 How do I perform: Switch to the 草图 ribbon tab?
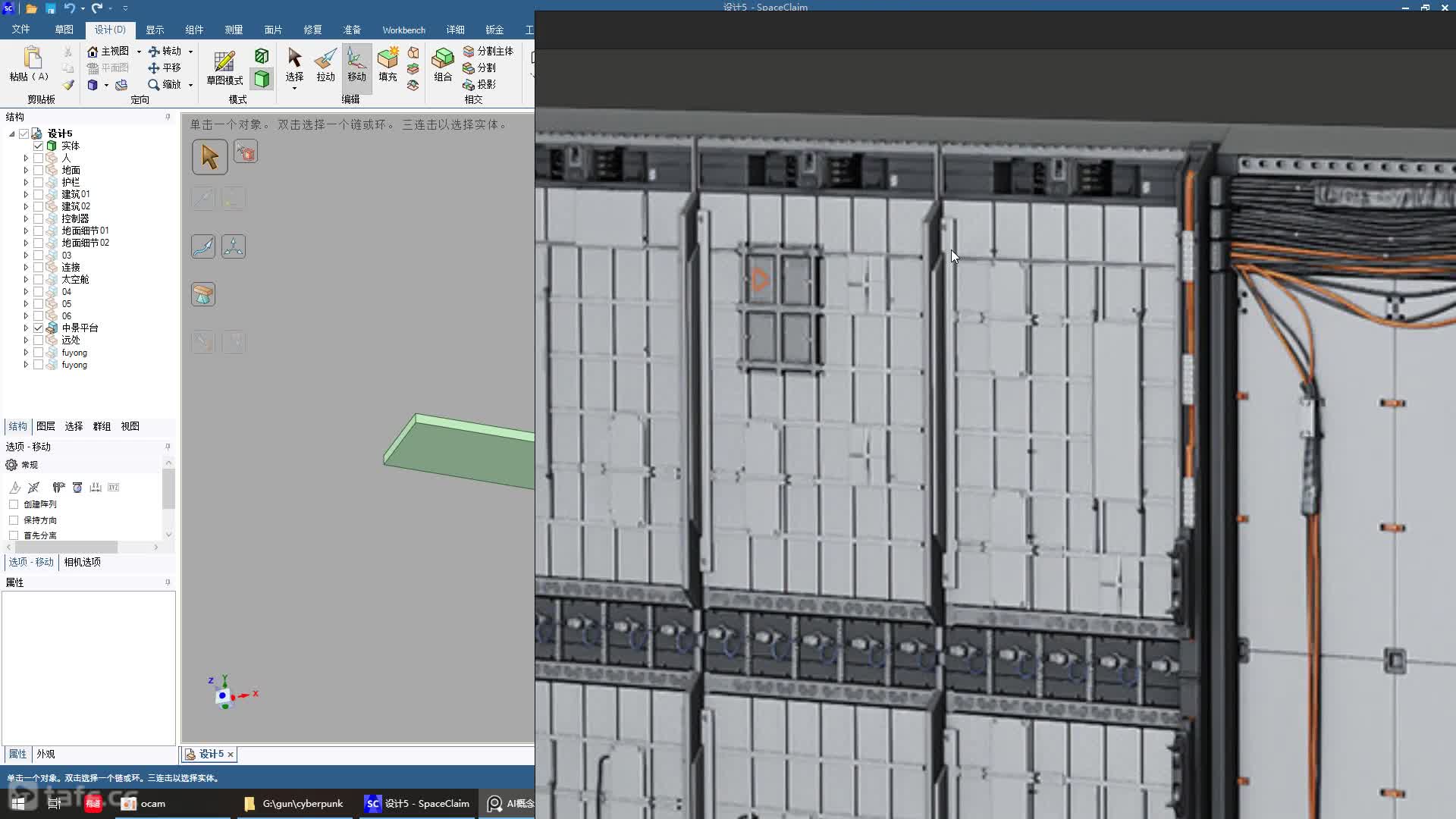tap(64, 30)
